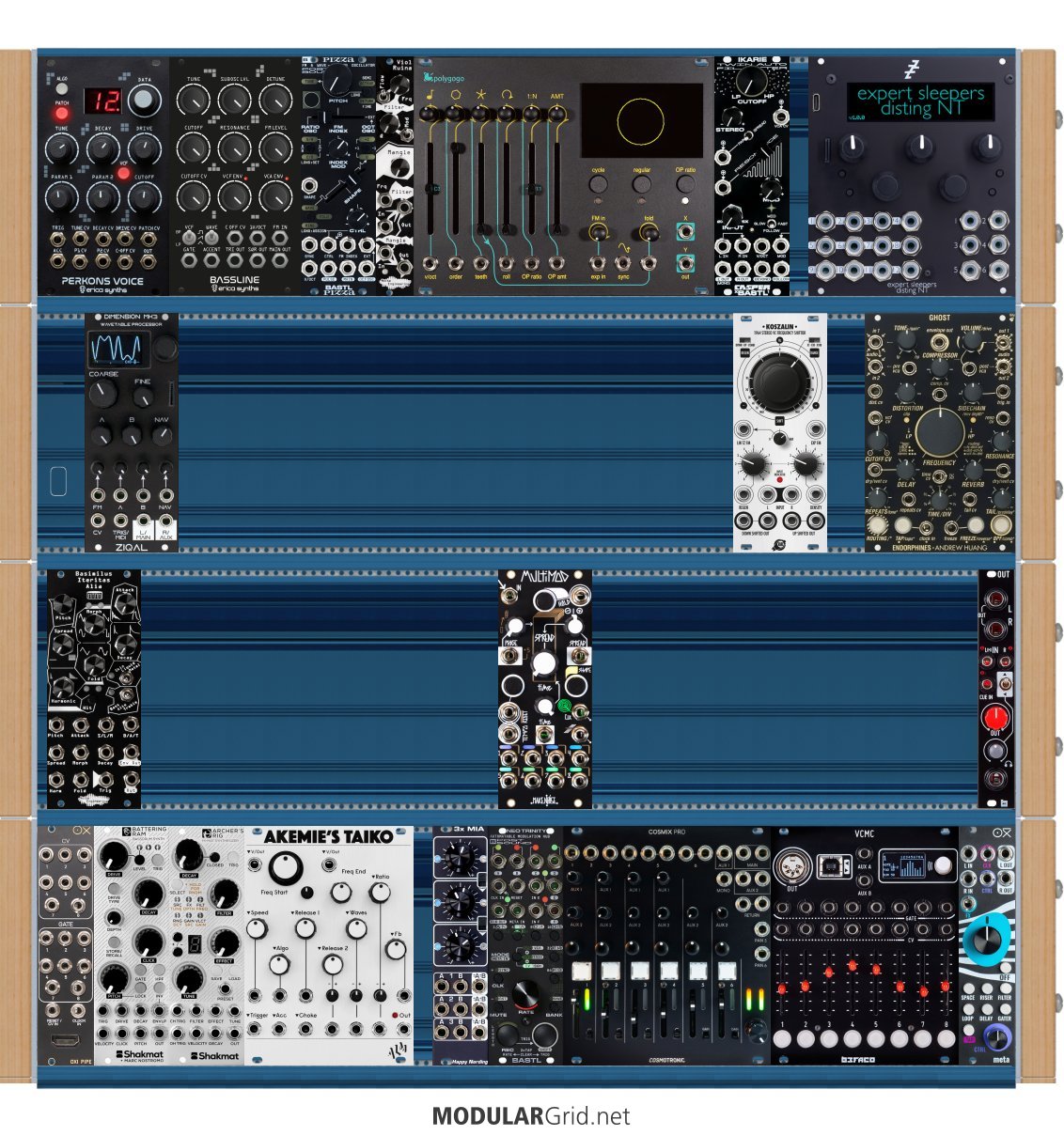Click the PARAM 2 knob on Perkons Voice

click(x=102, y=196)
